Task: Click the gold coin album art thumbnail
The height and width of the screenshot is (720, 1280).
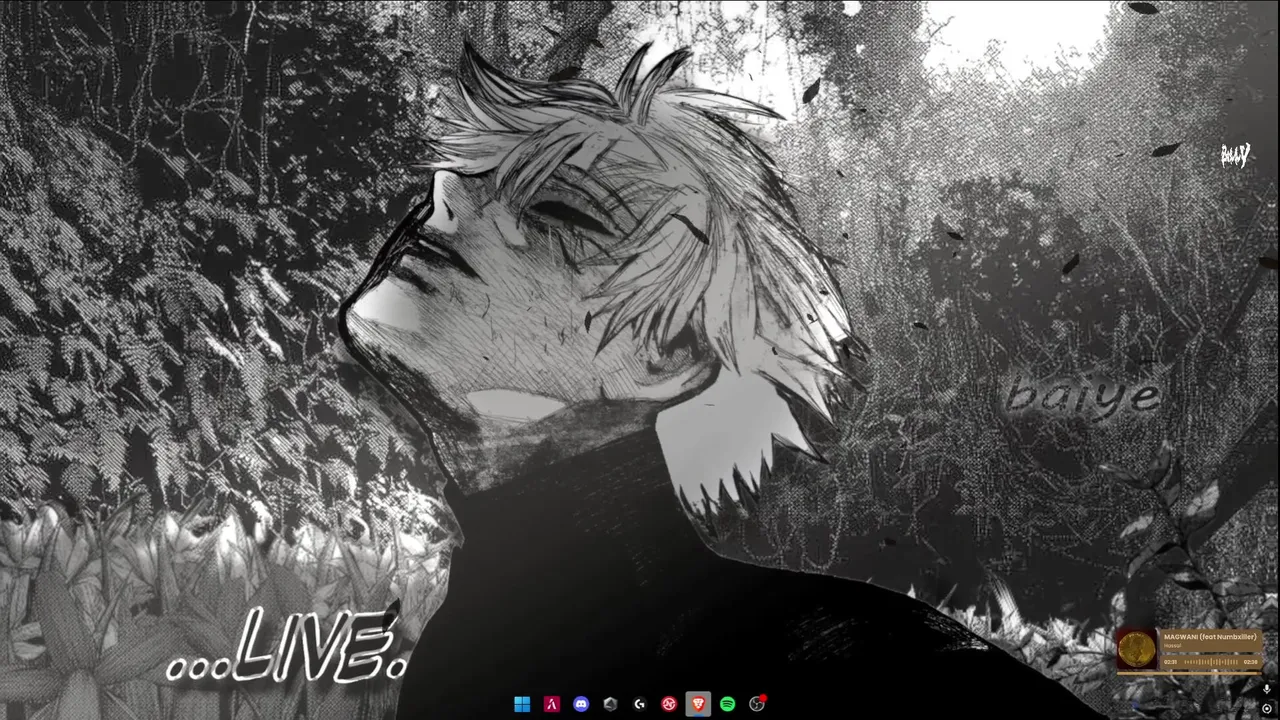Action: [1137, 649]
